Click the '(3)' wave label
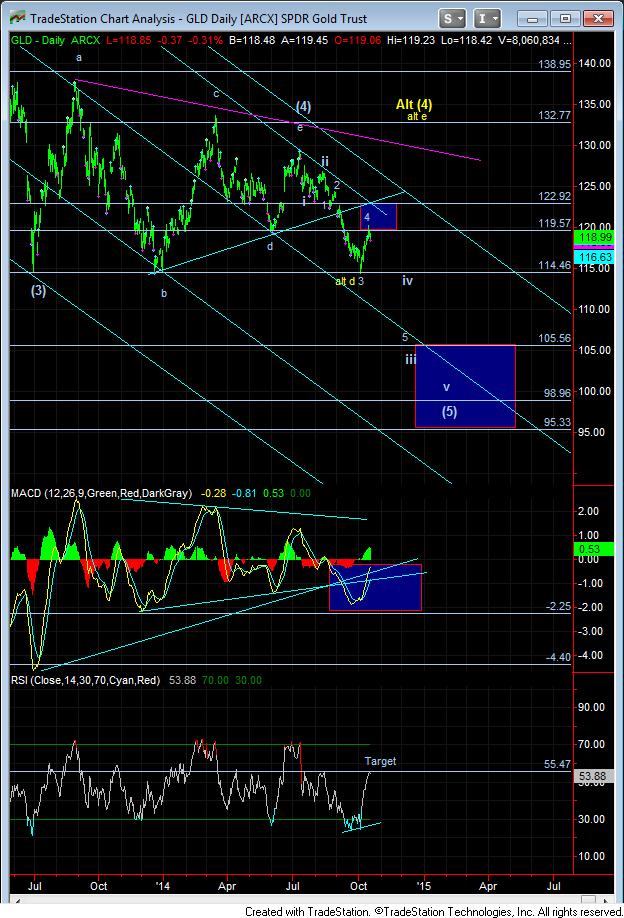The width and height of the screenshot is (624, 918). tap(38, 290)
